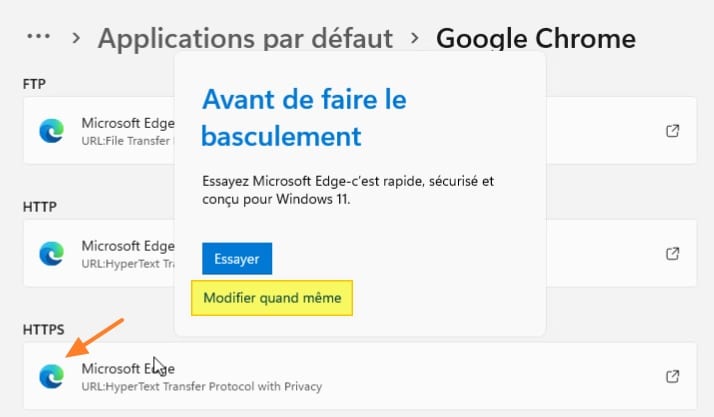Select the Microsoft Edge FTP entry text
Viewport: 714px width, 417px height.
(x=127, y=123)
